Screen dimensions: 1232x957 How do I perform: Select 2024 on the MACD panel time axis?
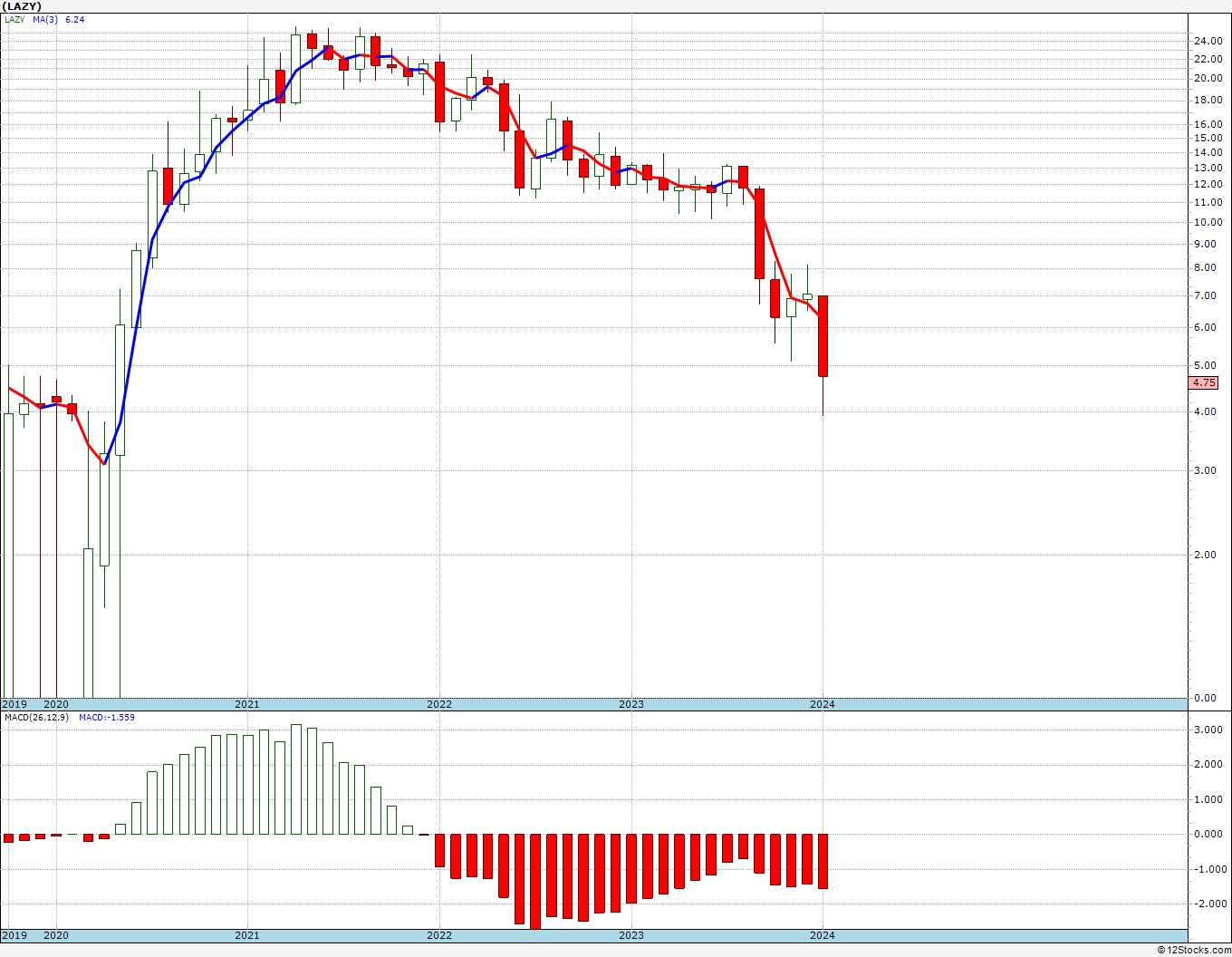pos(823,935)
